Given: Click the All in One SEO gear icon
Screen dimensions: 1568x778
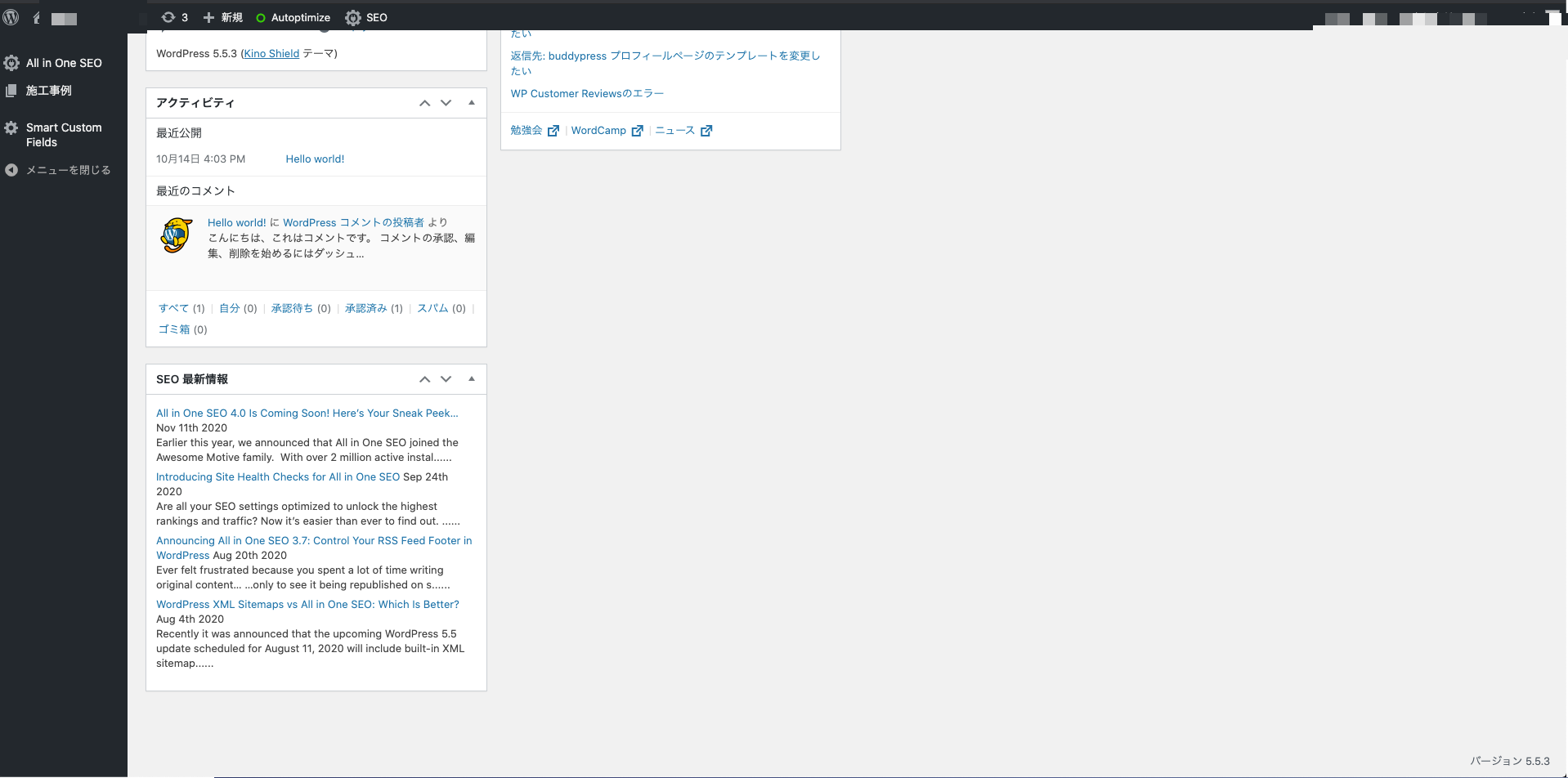Looking at the screenshot, I should (x=11, y=63).
